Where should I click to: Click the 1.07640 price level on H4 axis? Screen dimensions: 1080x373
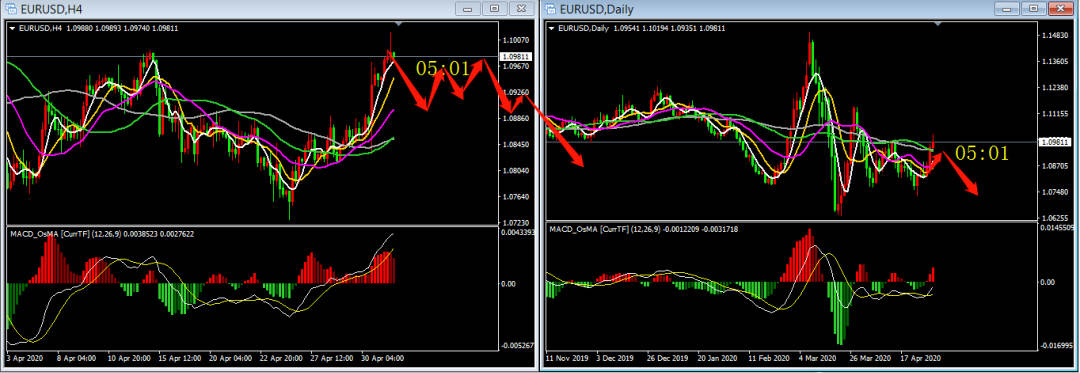[x=515, y=197]
